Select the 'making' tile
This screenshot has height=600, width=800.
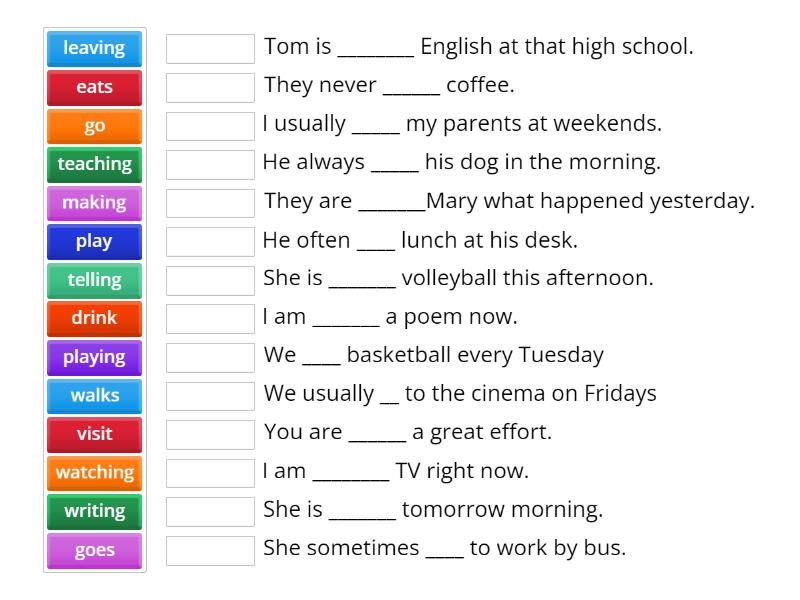[x=94, y=202]
